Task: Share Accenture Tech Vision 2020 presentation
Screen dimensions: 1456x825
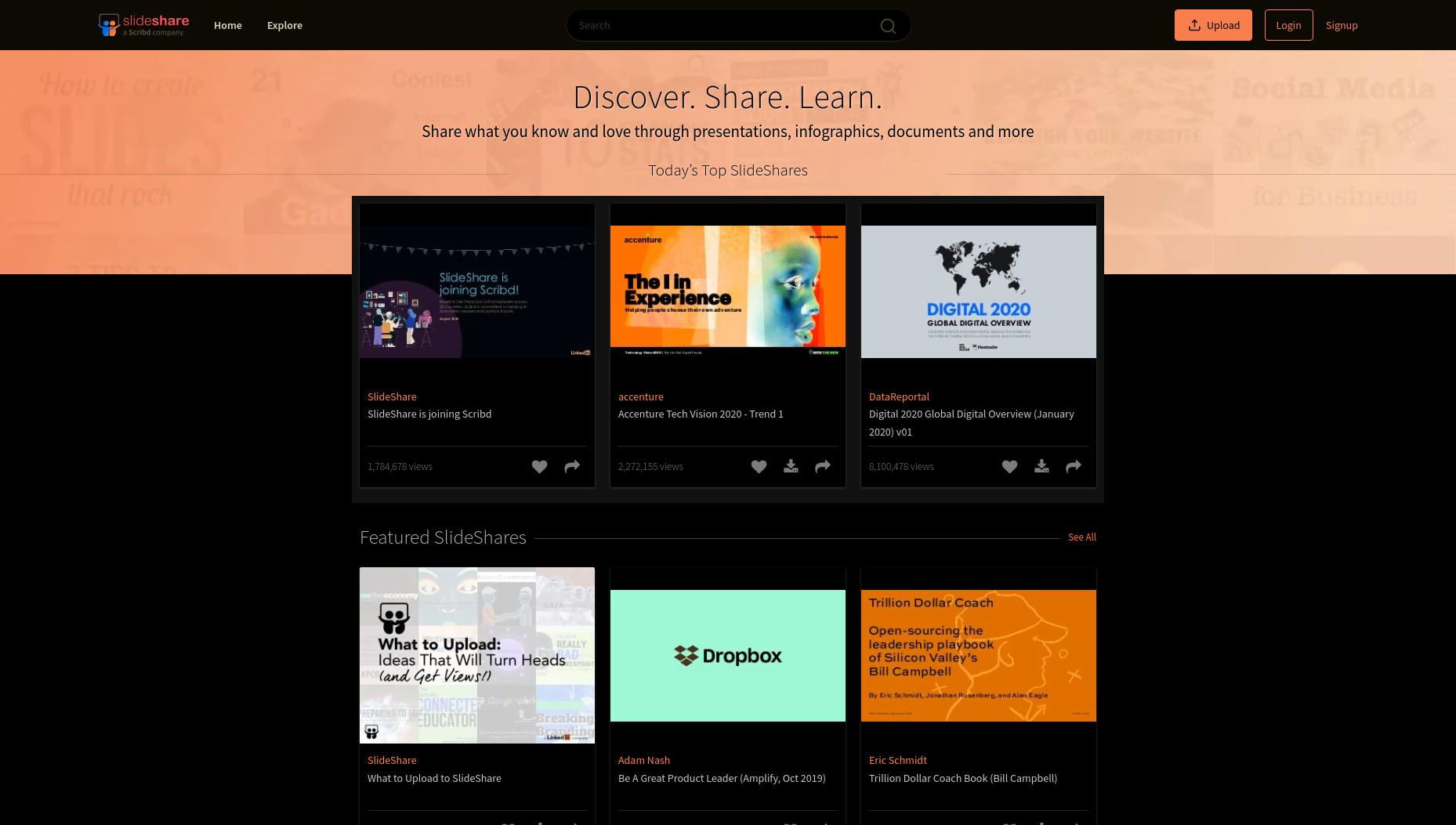Action: (x=823, y=467)
